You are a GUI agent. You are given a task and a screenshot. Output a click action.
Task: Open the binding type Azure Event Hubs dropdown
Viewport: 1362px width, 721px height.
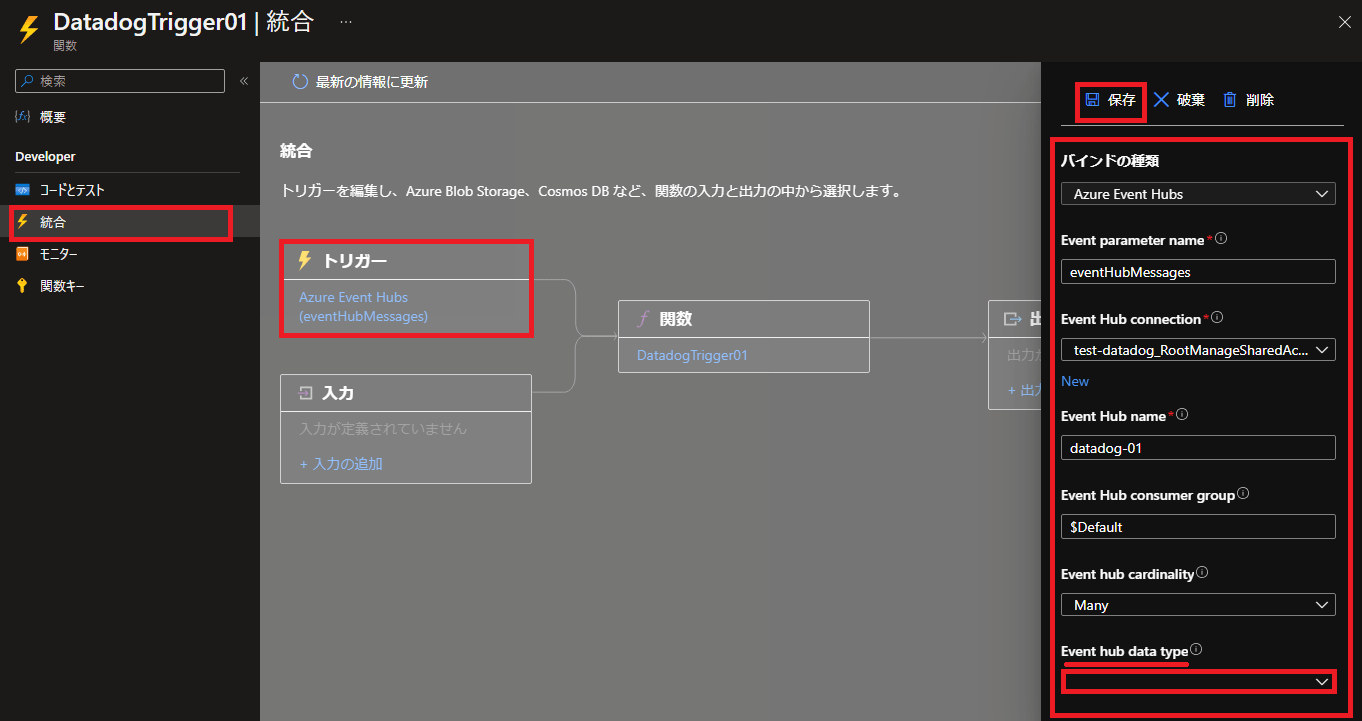pos(1198,194)
